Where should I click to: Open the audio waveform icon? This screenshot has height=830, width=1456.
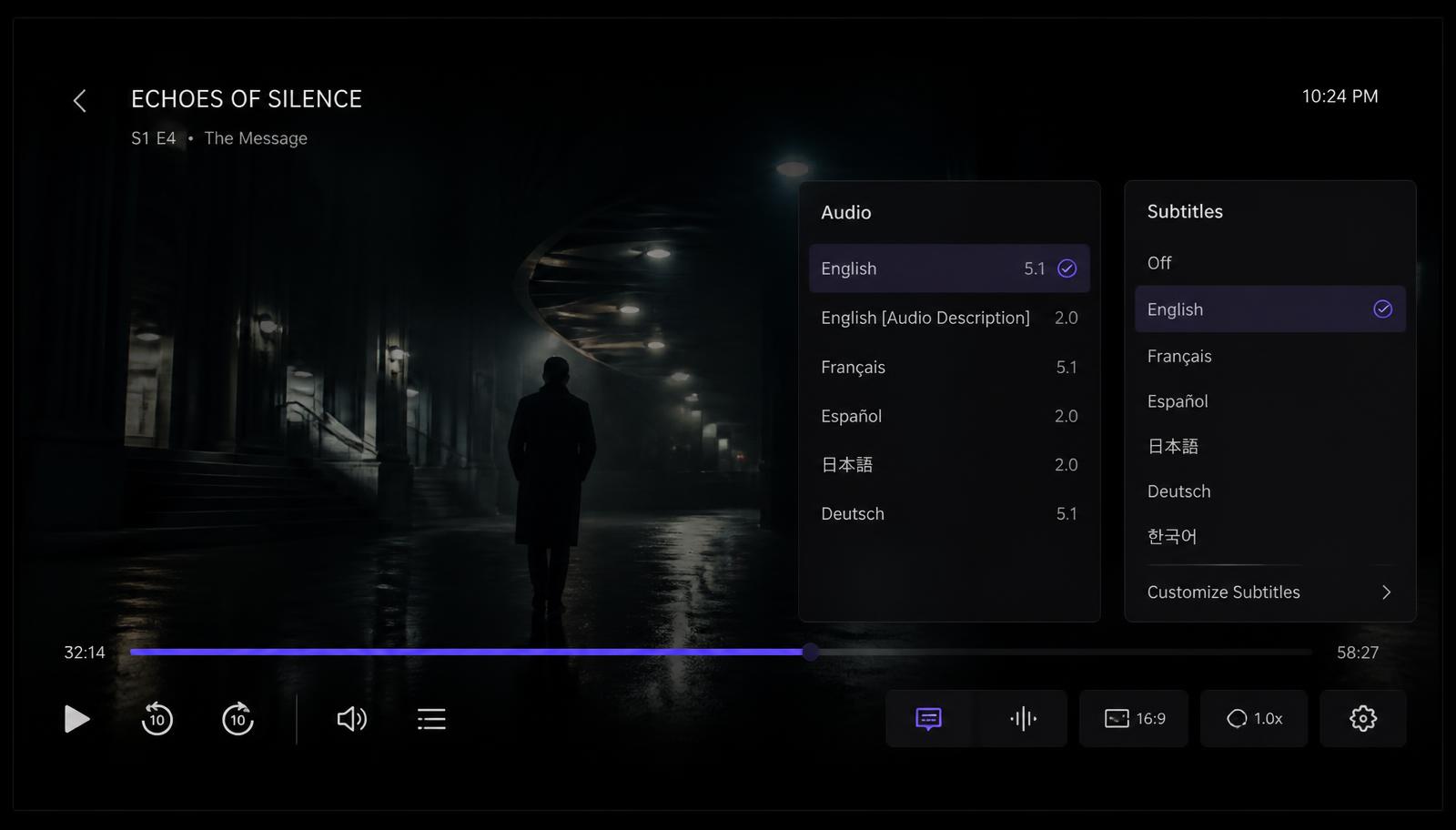tap(1024, 719)
